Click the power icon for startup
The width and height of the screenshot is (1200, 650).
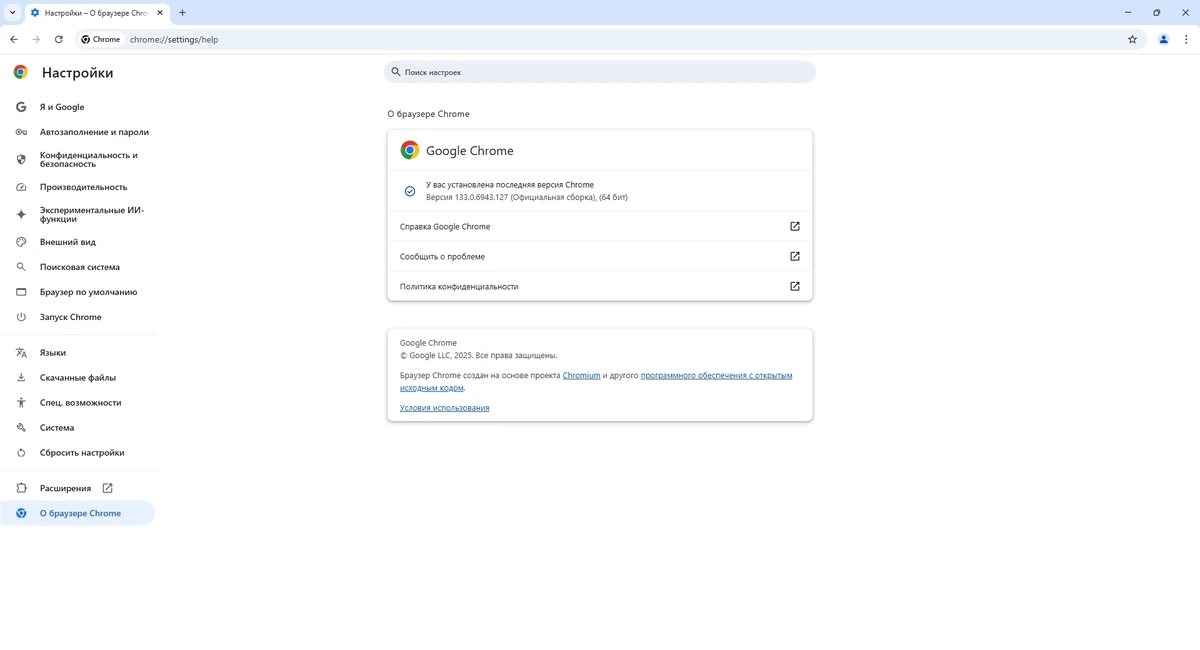[21, 317]
